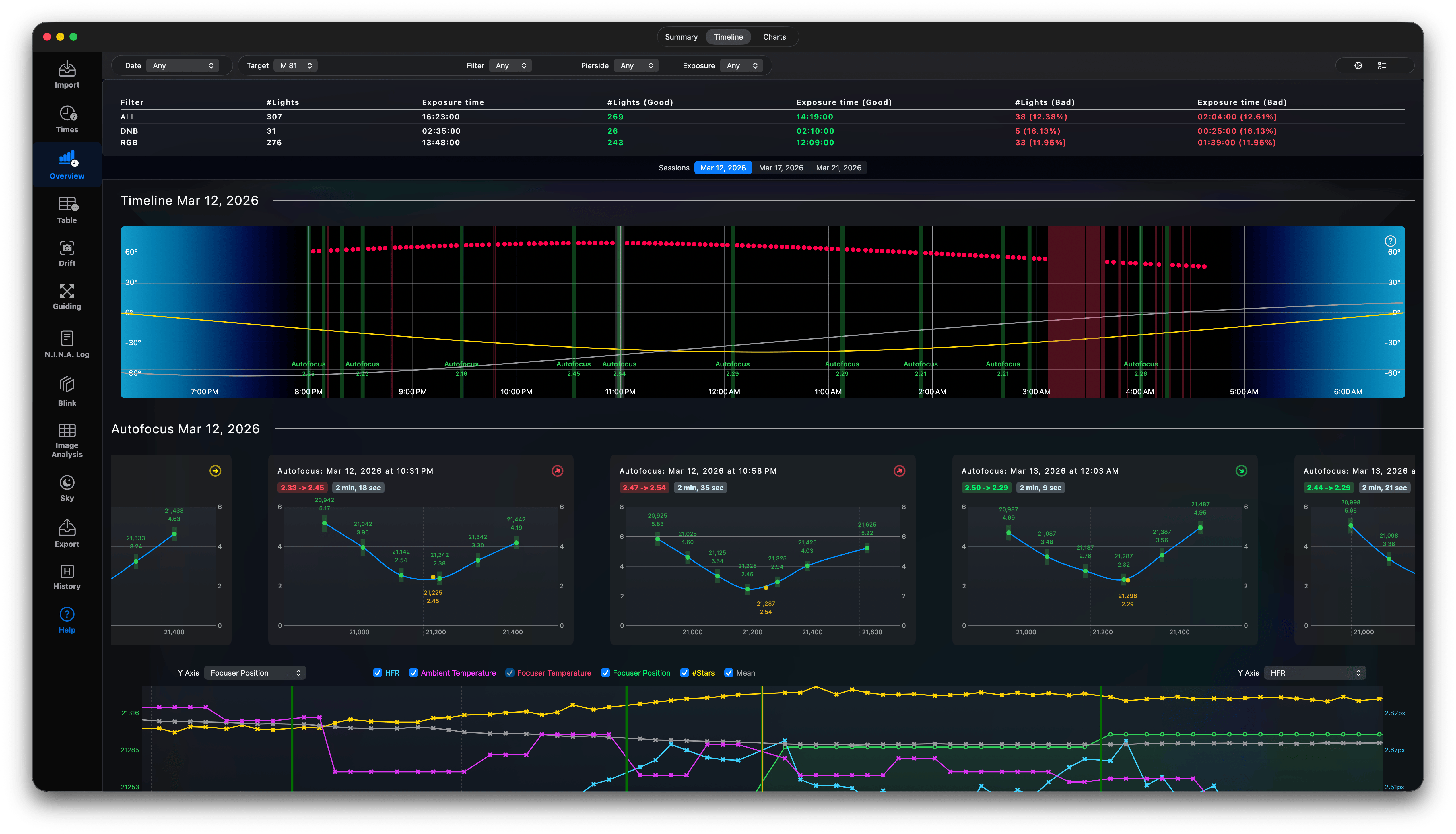Open the Blink tool icon
The height and width of the screenshot is (834, 1456).
tap(67, 384)
